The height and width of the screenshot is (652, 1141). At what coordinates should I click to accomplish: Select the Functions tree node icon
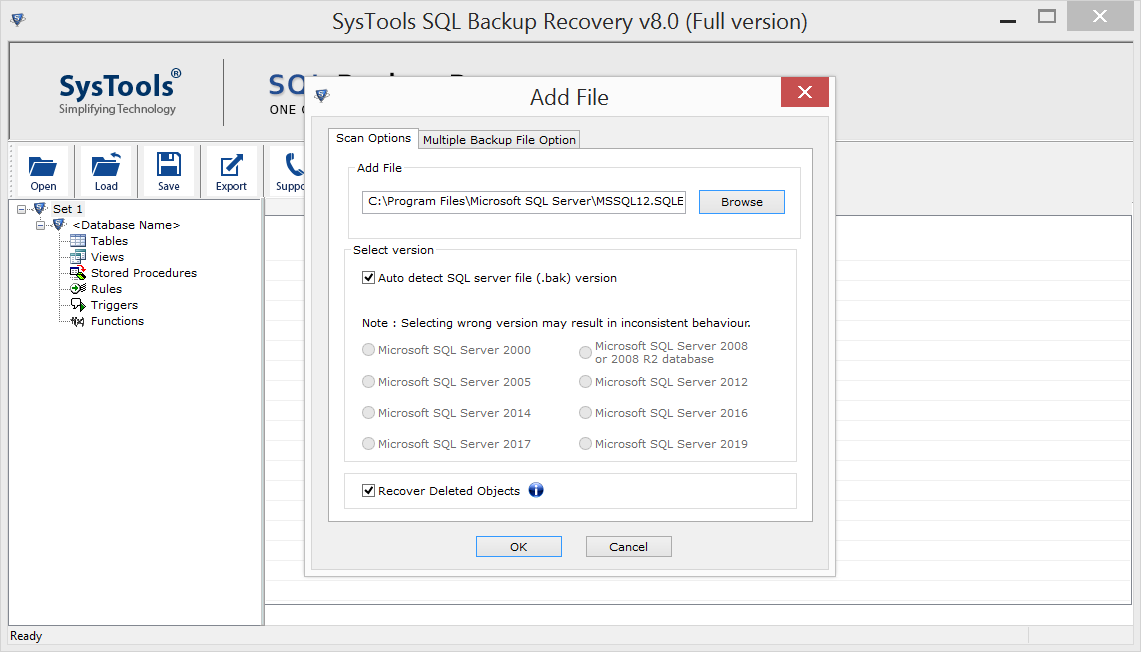pyautogui.click(x=78, y=321)
